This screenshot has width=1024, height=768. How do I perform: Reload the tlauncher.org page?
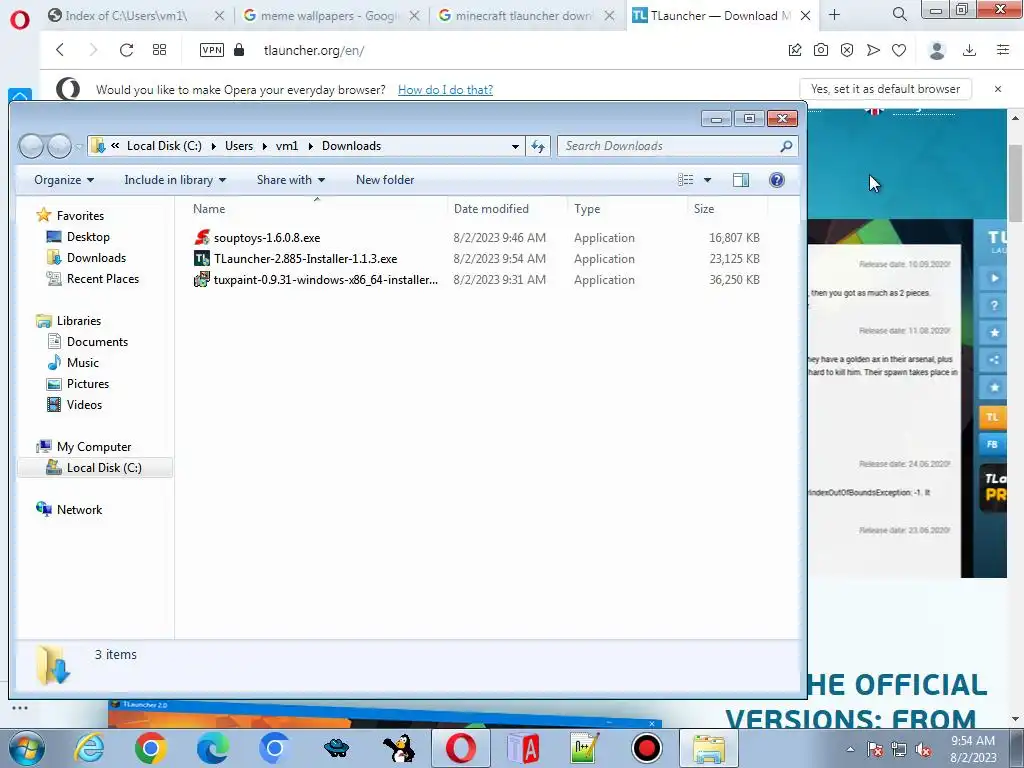[x=126, y=50]
